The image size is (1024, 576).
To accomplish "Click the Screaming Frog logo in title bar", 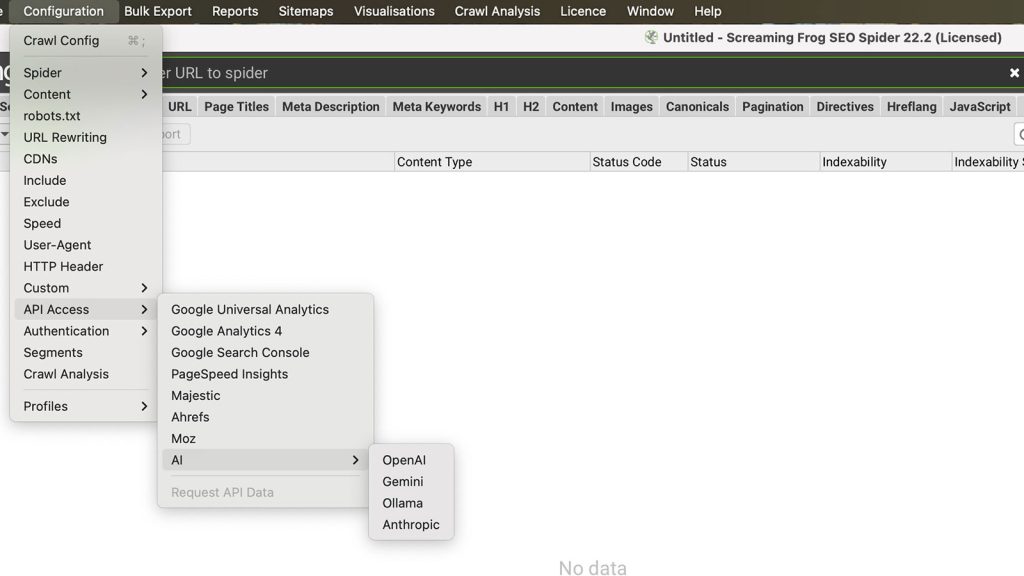I will pos(651,37).
